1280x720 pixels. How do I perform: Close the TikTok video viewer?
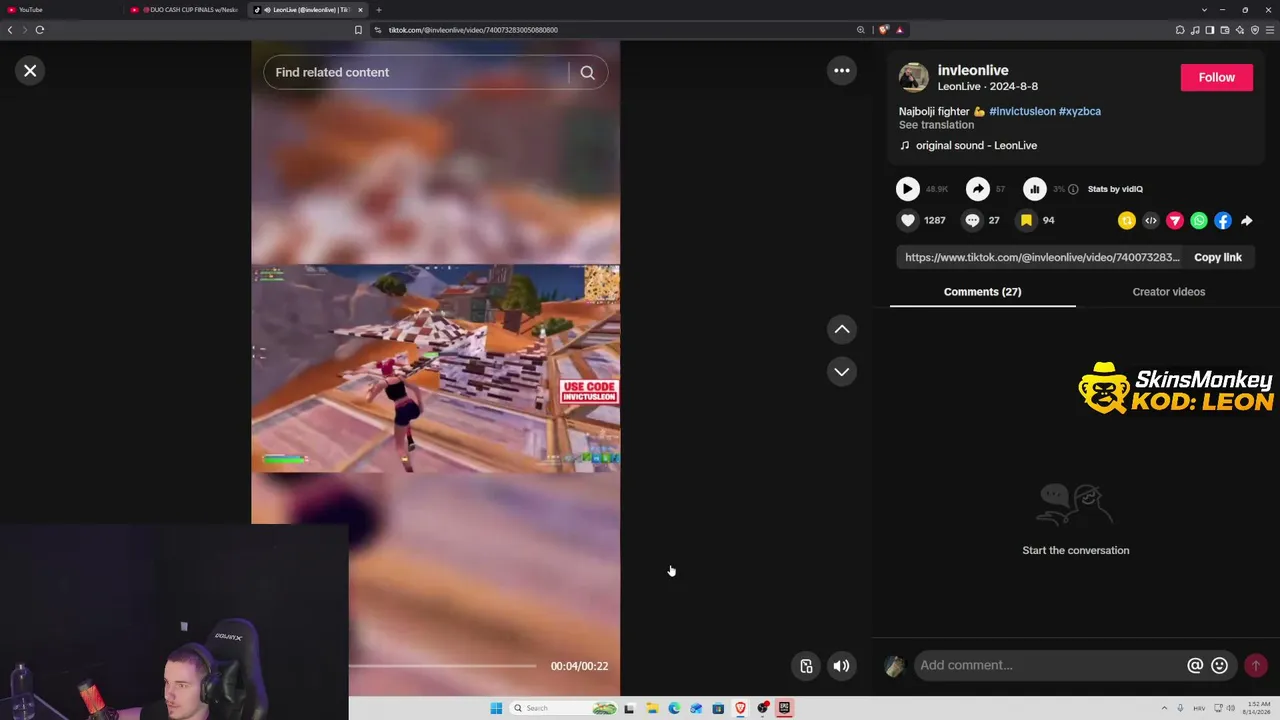click(x=30, y=71)
